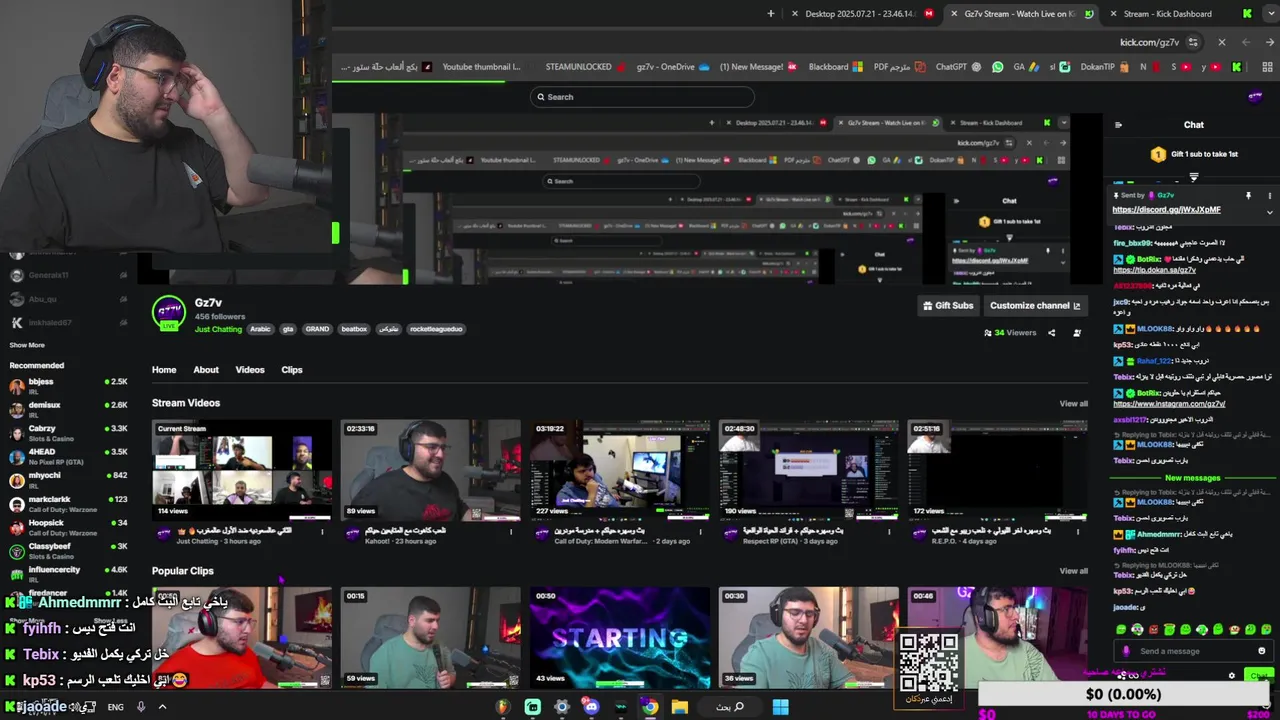Click the Customize channel button
This screenshot has width=1280, height=720.
[x=1035, y=306]
